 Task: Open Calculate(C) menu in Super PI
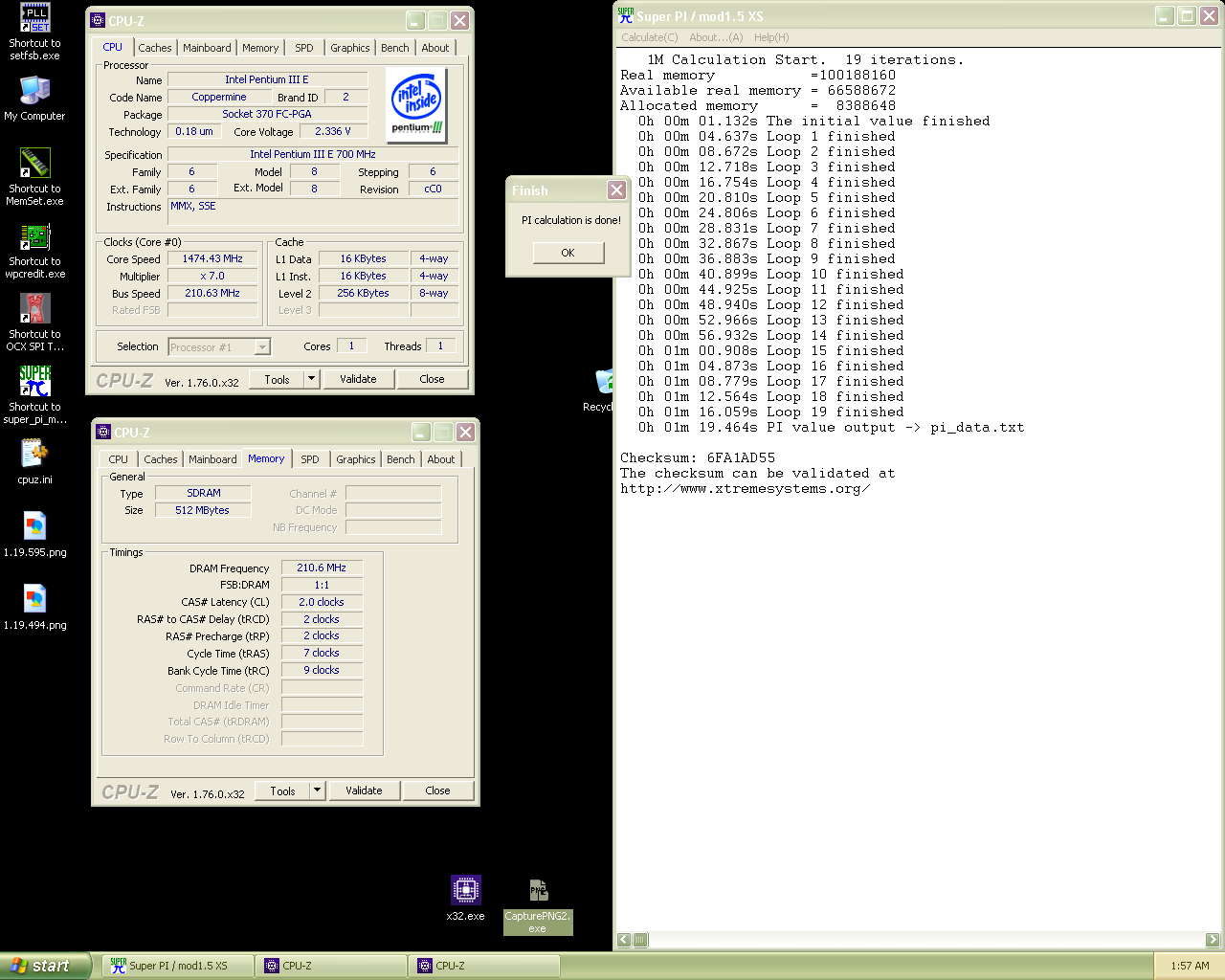coord(649,37)
